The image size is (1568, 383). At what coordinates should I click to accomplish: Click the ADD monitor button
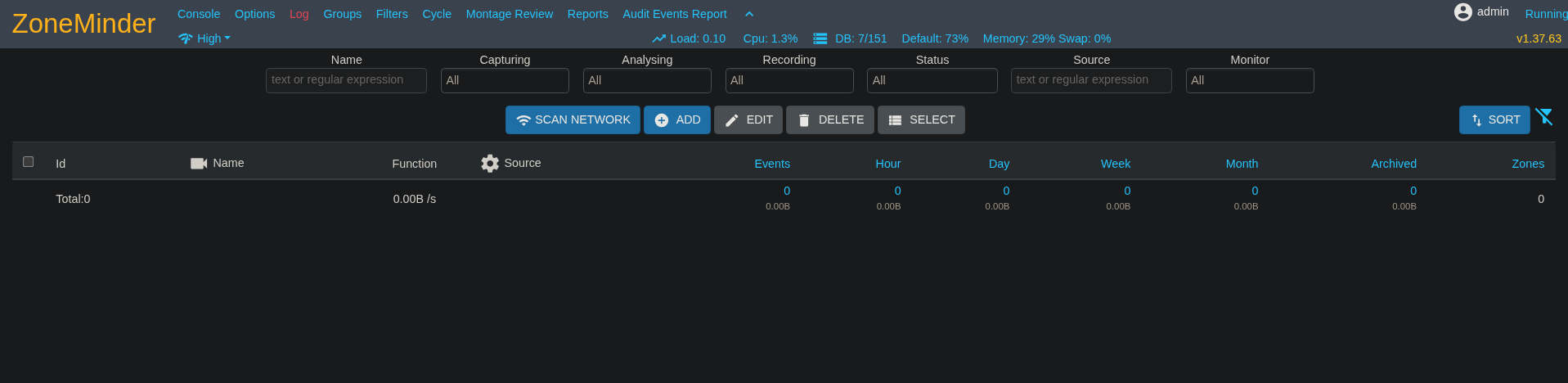677,119
